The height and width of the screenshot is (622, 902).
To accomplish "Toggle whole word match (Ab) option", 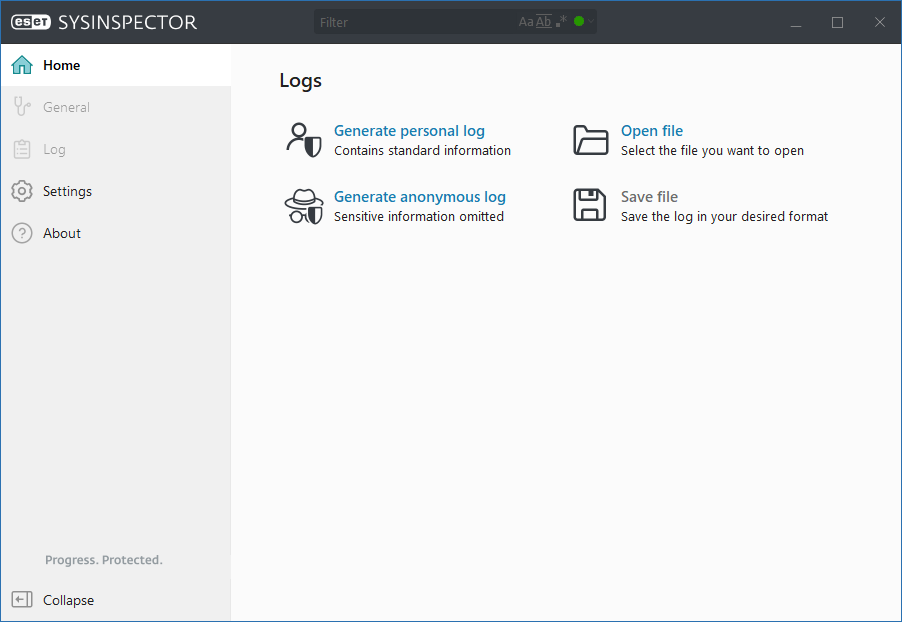I will [x=544, y=22].
